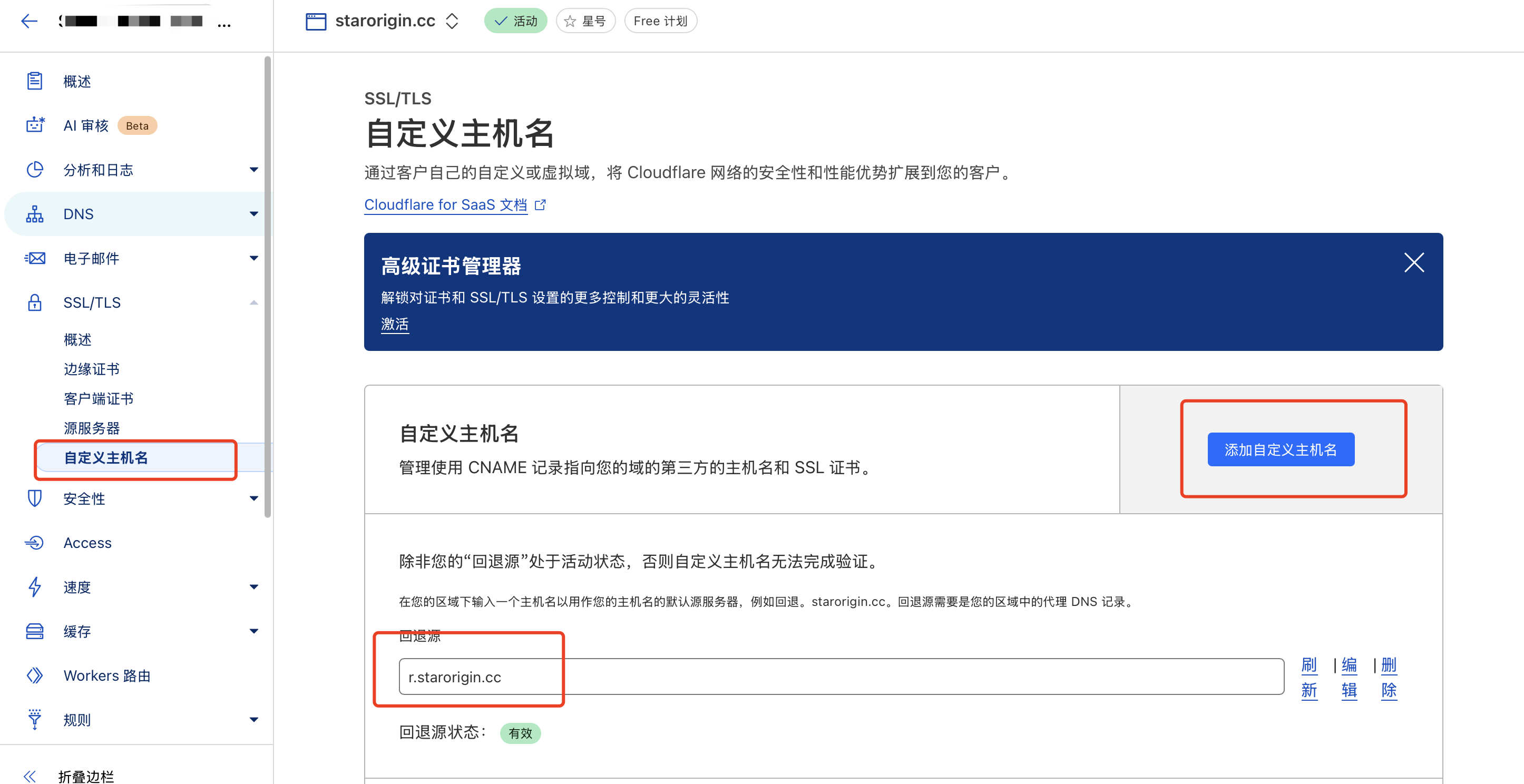Click the Access sidebar icon
This screenshot has width=1524, height=784.
pos(34,543)
